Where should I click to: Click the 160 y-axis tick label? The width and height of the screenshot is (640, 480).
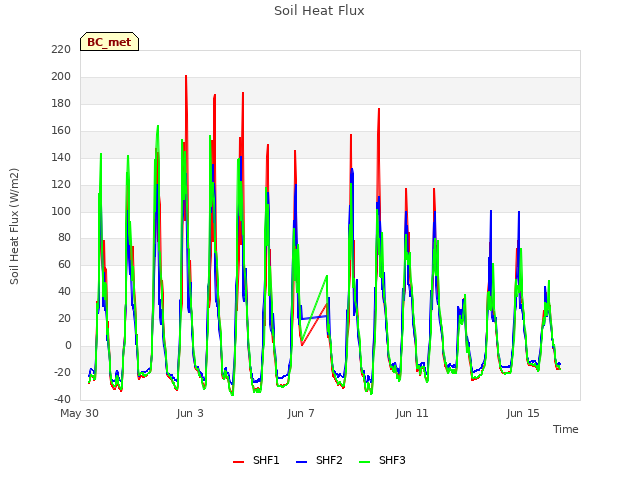[x=61, y=131]
